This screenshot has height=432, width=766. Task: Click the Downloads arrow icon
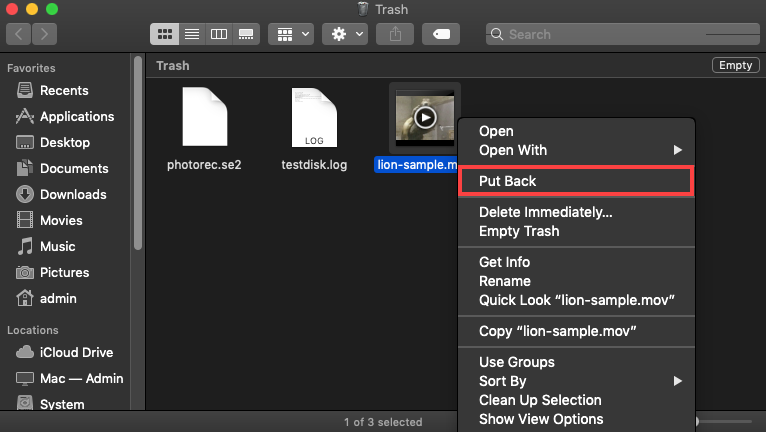point(24,194)
